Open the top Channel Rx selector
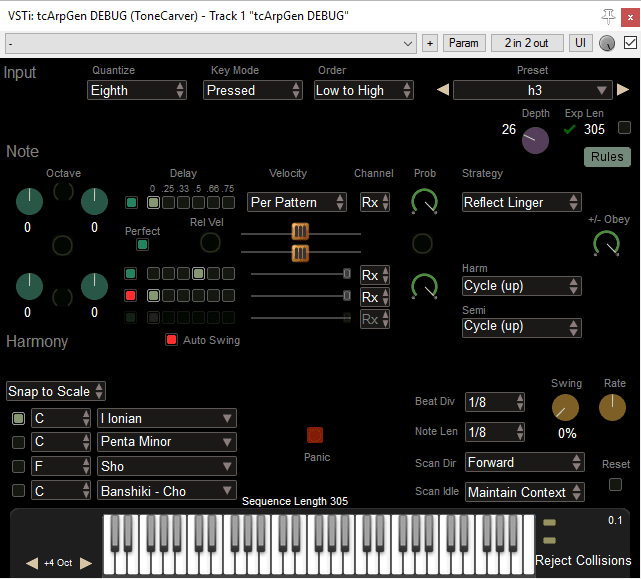 coord(375,202)
